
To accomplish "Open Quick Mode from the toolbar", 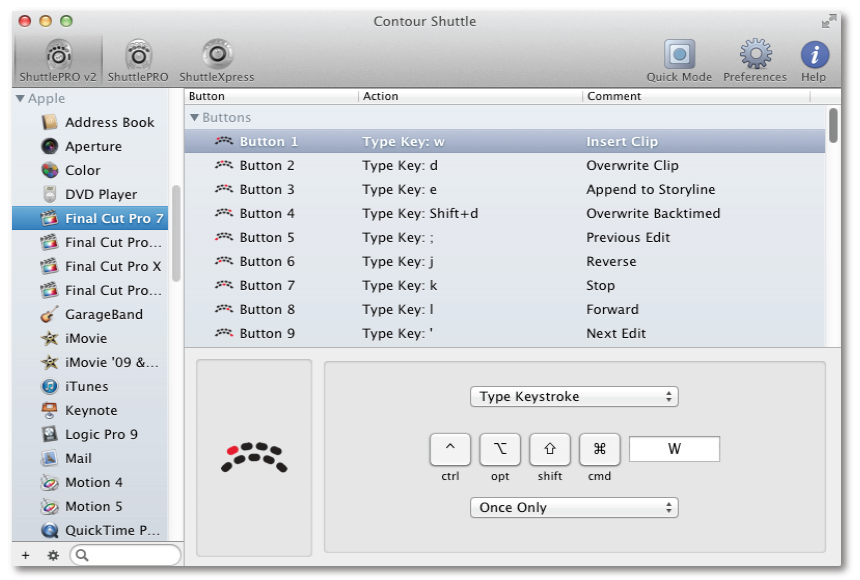I will pyautogui.click(x=679, y=60).
